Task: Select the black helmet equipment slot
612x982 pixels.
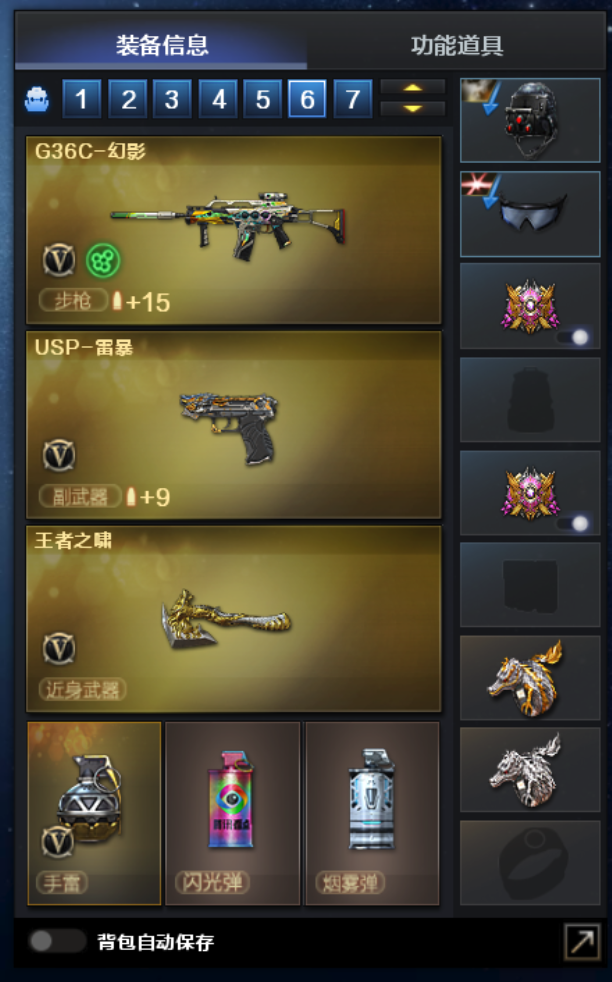Action: click(x=530, y=120)
